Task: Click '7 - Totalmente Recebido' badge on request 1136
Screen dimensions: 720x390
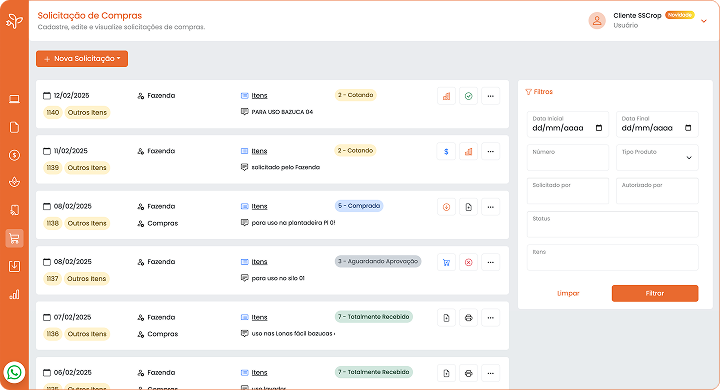Action: pos(373,317)
